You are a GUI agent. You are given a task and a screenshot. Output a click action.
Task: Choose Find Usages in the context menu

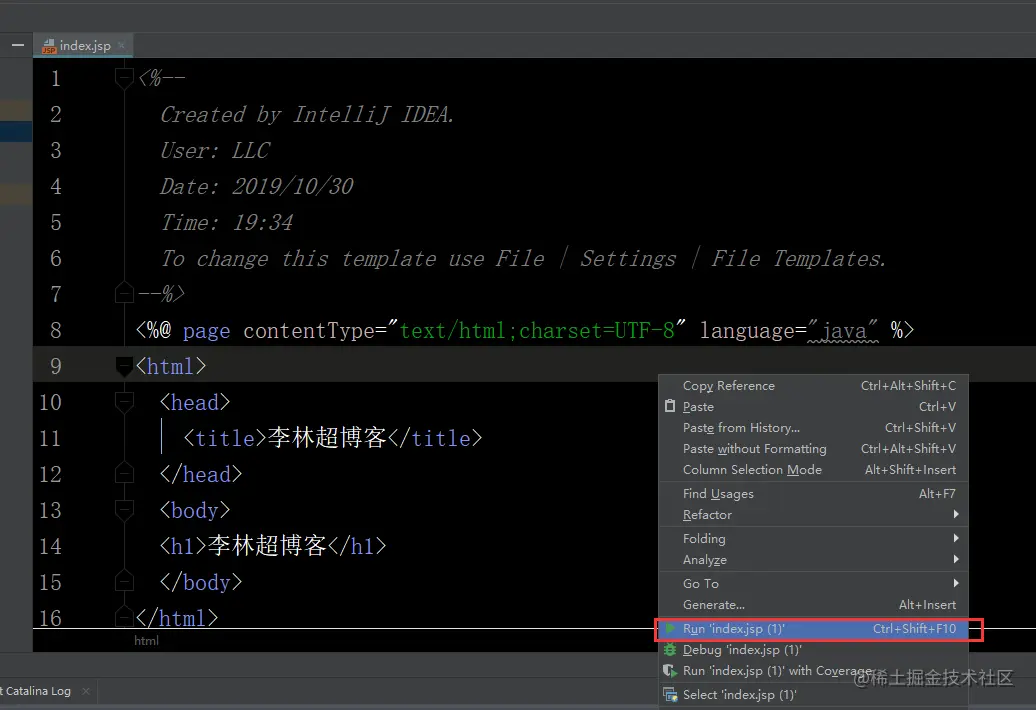[x=813, y=494]
